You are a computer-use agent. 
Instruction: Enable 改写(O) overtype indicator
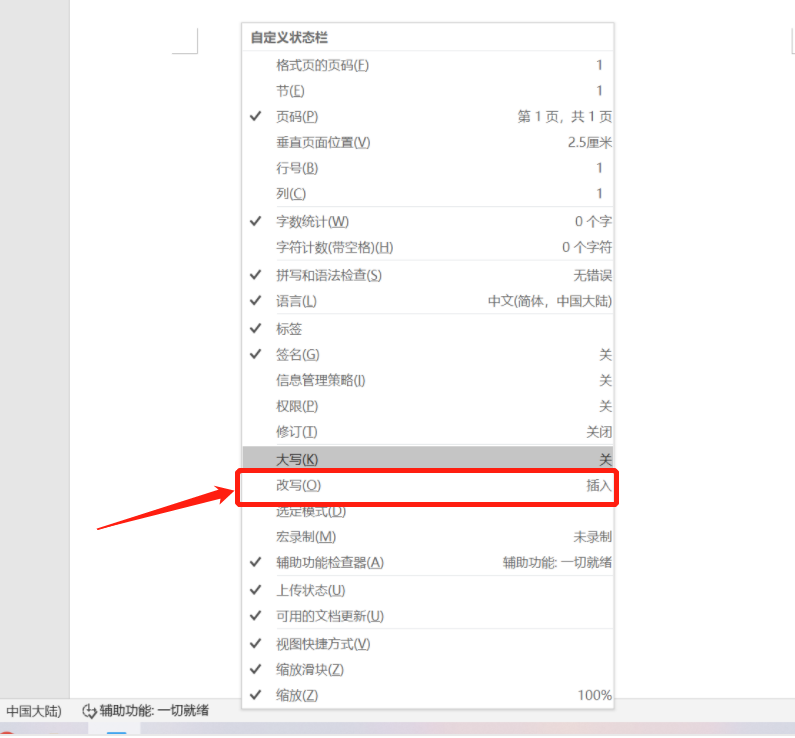click(427, 486)
